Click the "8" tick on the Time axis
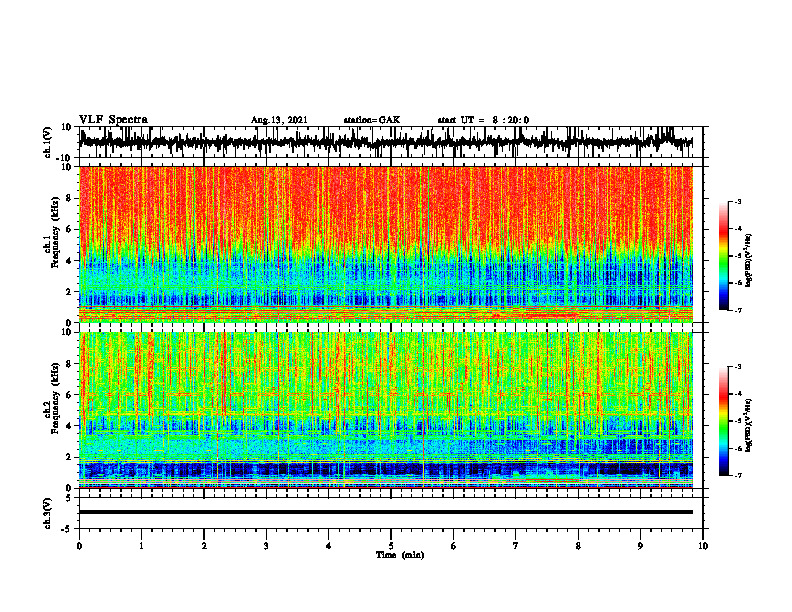 578,546
